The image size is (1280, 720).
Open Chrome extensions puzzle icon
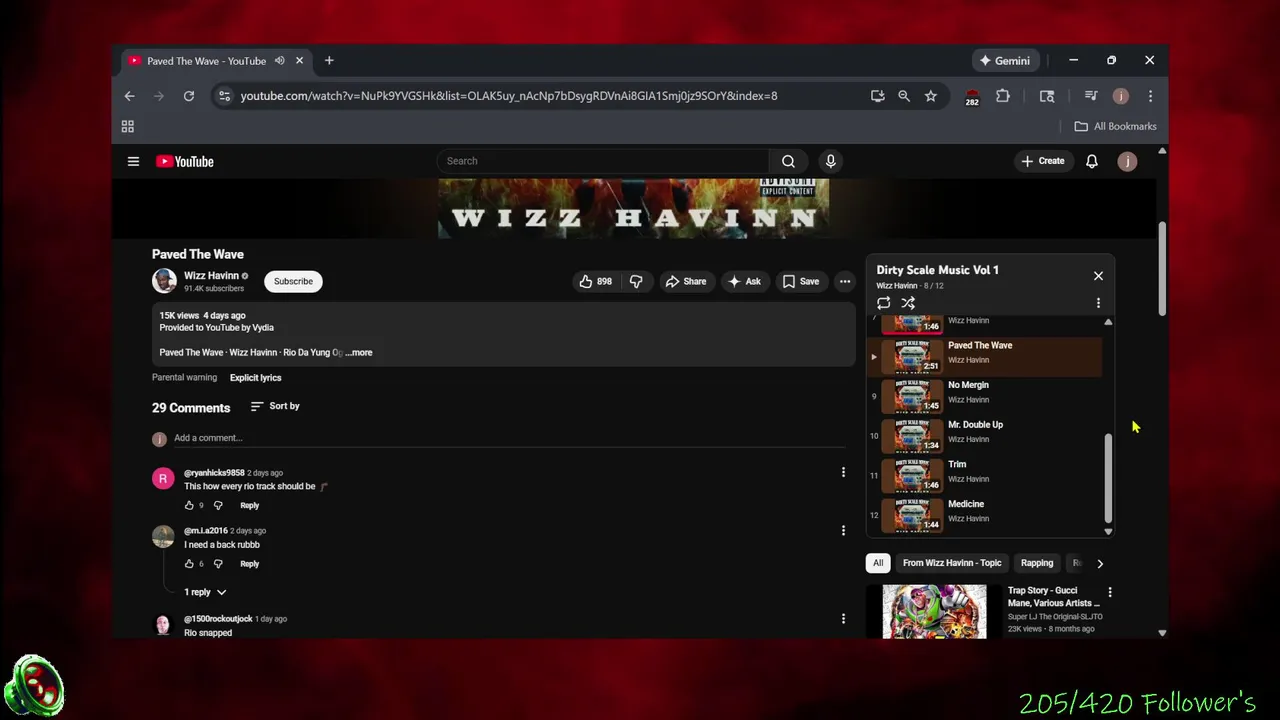(x=1003, y=96)
